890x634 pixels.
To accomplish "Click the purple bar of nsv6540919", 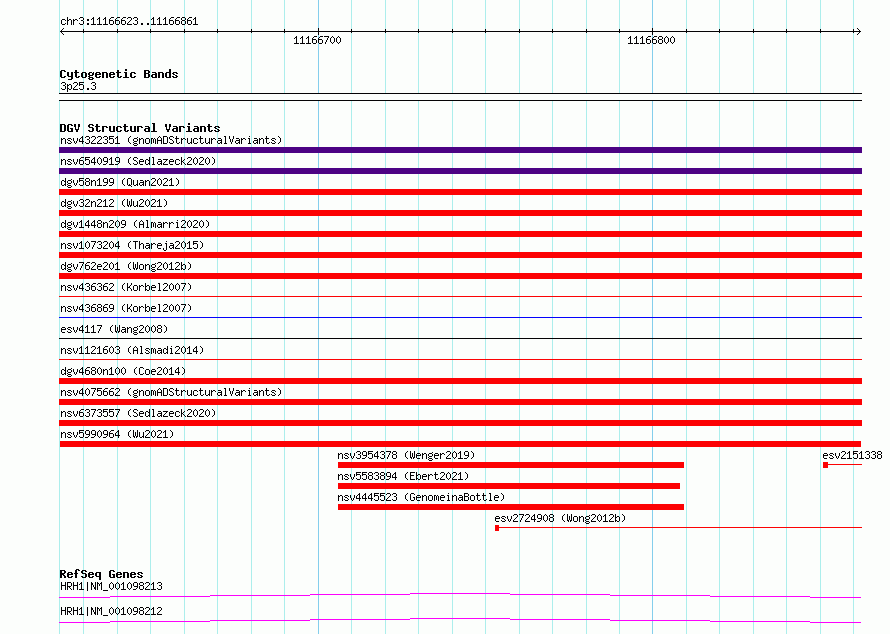I will click(x=460, y=171).
